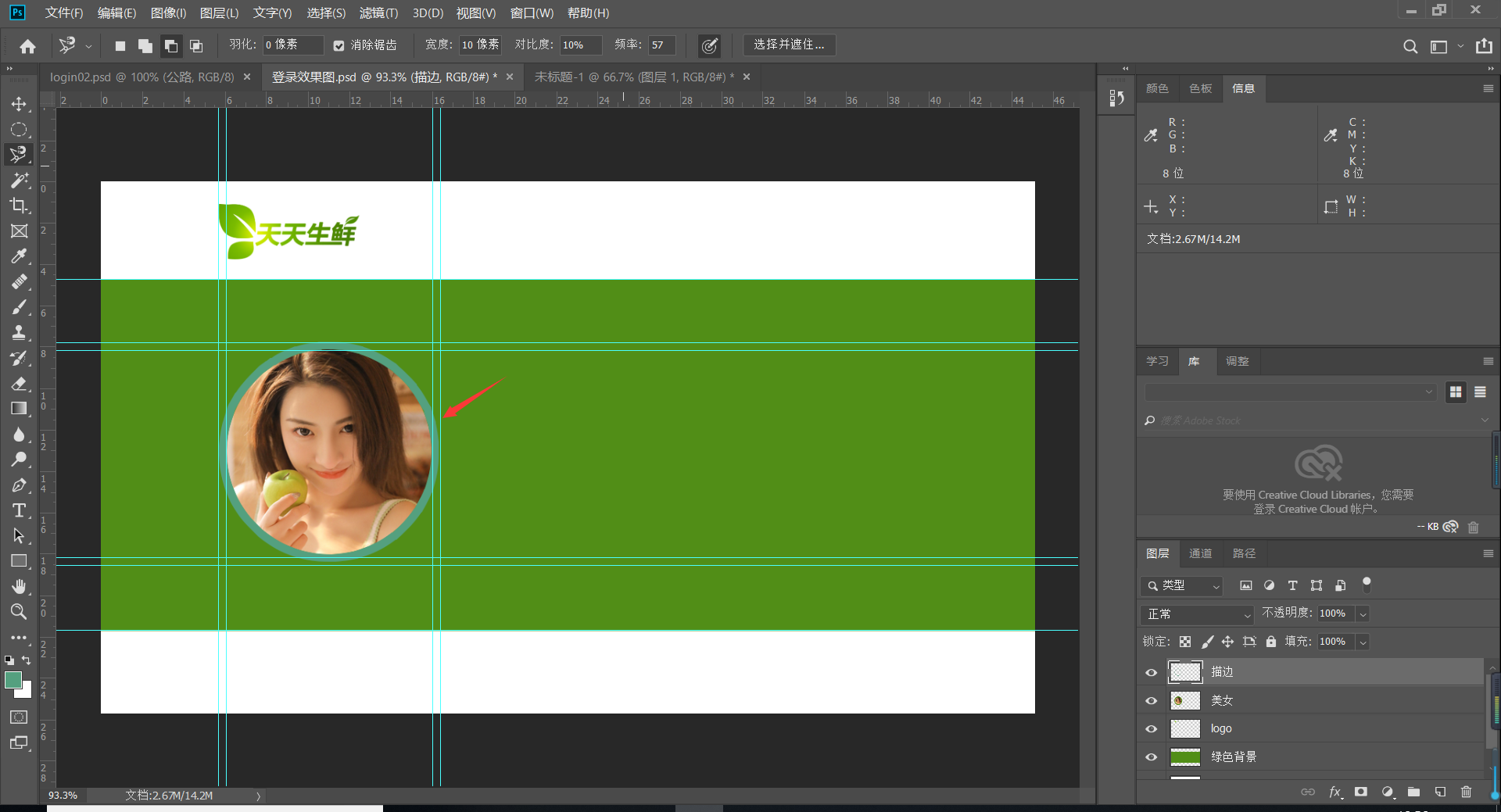Screen dimensions: 1501x812
Task: Select the Crop tool
Action: coord(19,206)
